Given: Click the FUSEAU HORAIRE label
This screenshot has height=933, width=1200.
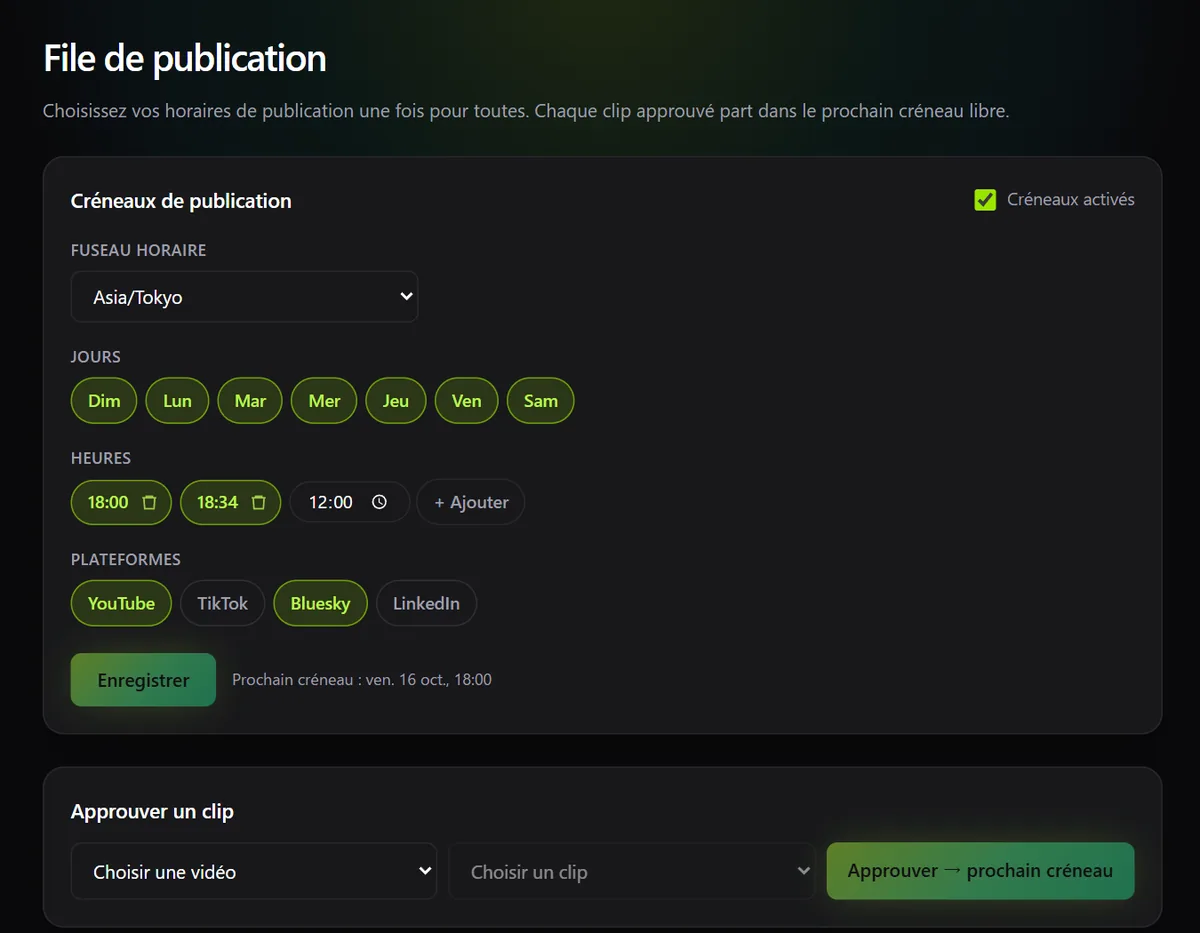Looking at the screenshot, I should [138, 250].
